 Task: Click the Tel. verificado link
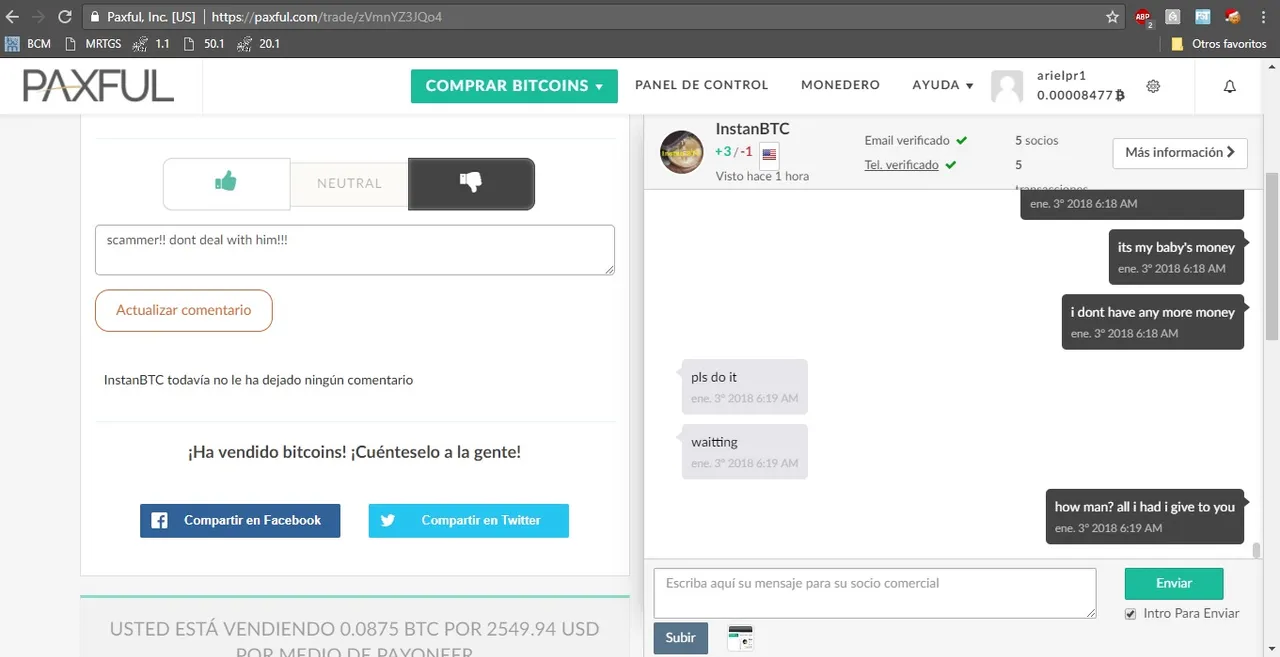click(x=901, y=165)
